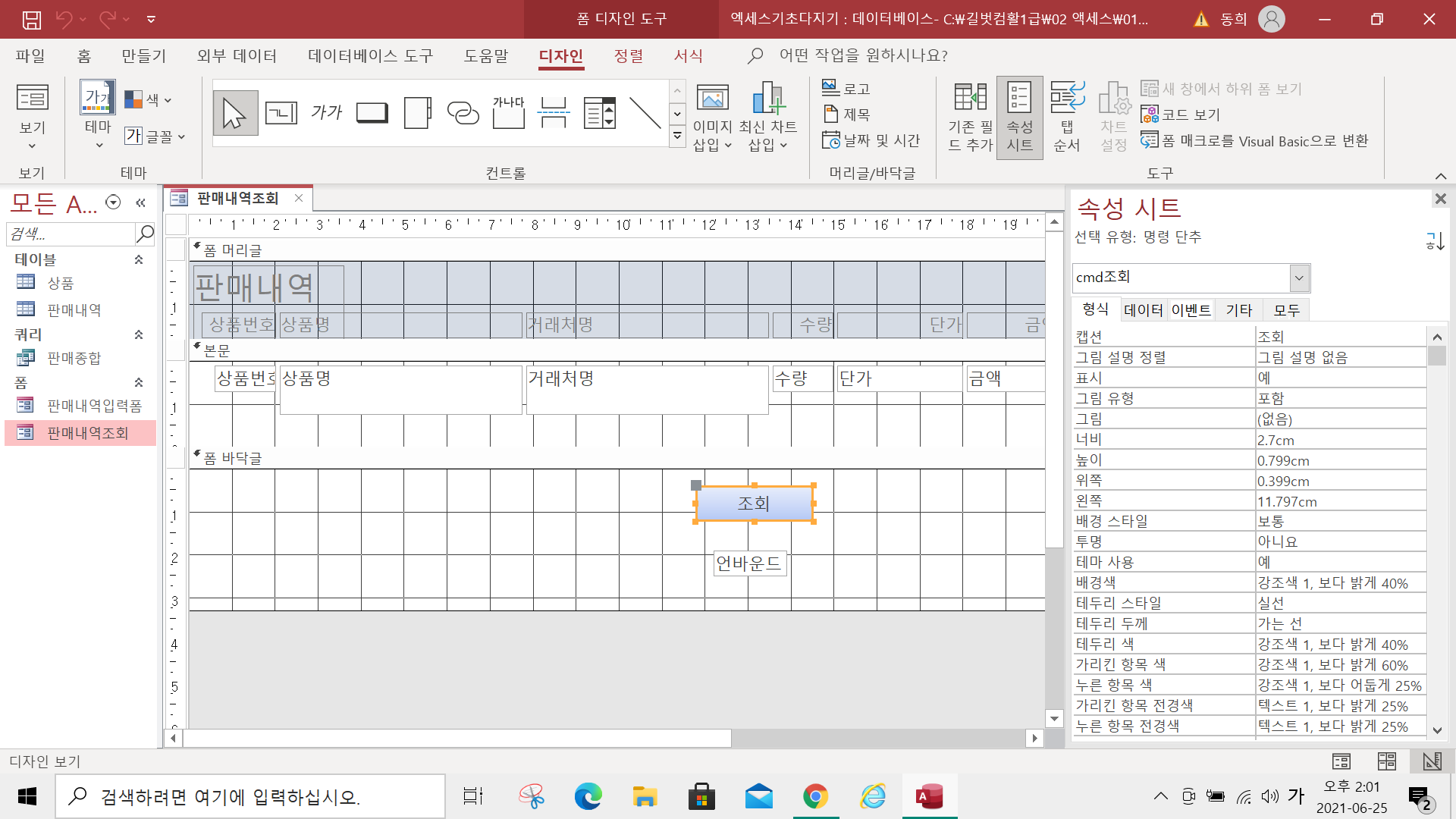The width and height of the screenshot is (1456, 819).
Task: Select the command button control tool
Action: tap(372, 113)
